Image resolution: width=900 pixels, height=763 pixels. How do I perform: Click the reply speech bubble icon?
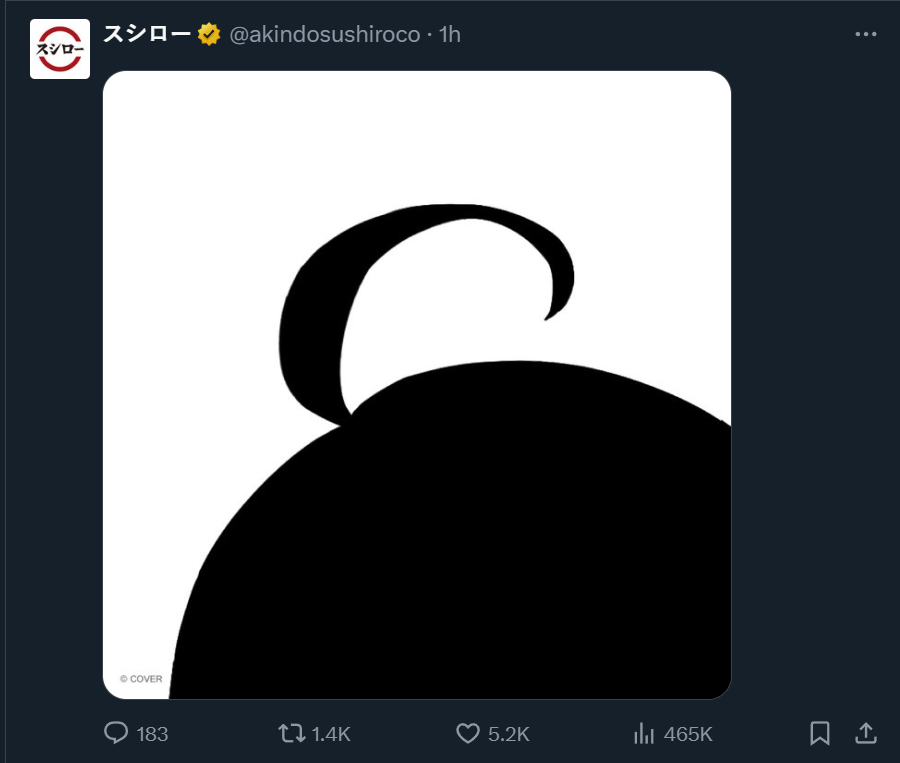(116, 733)
